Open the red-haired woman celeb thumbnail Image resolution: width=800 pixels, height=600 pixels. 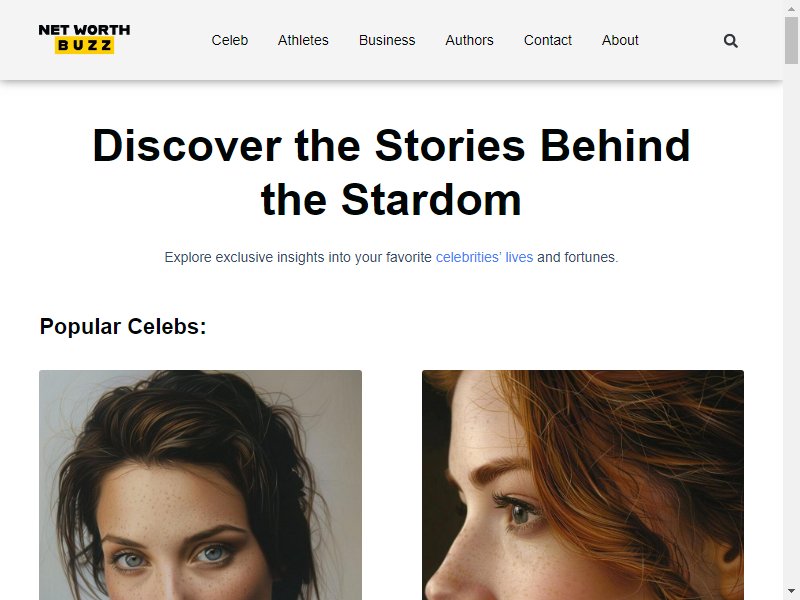[583, 485]
